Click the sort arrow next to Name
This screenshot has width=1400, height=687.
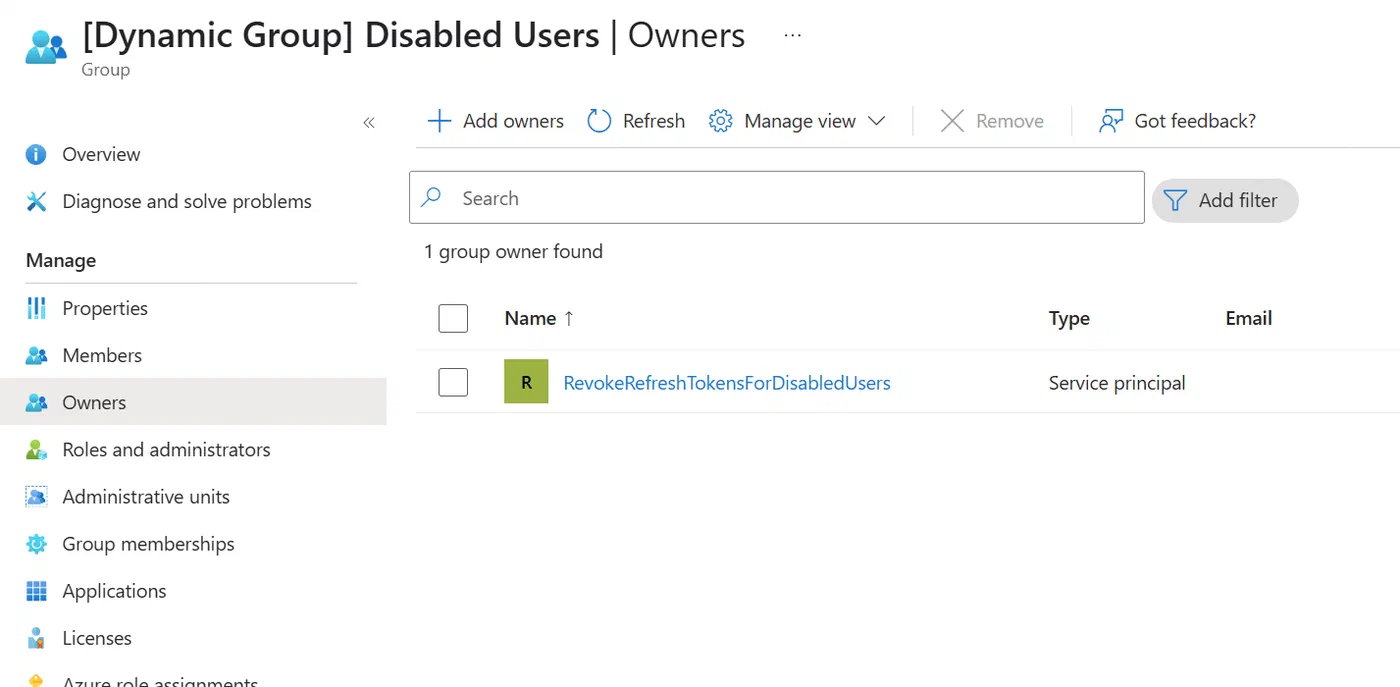(x=569, y=318)
